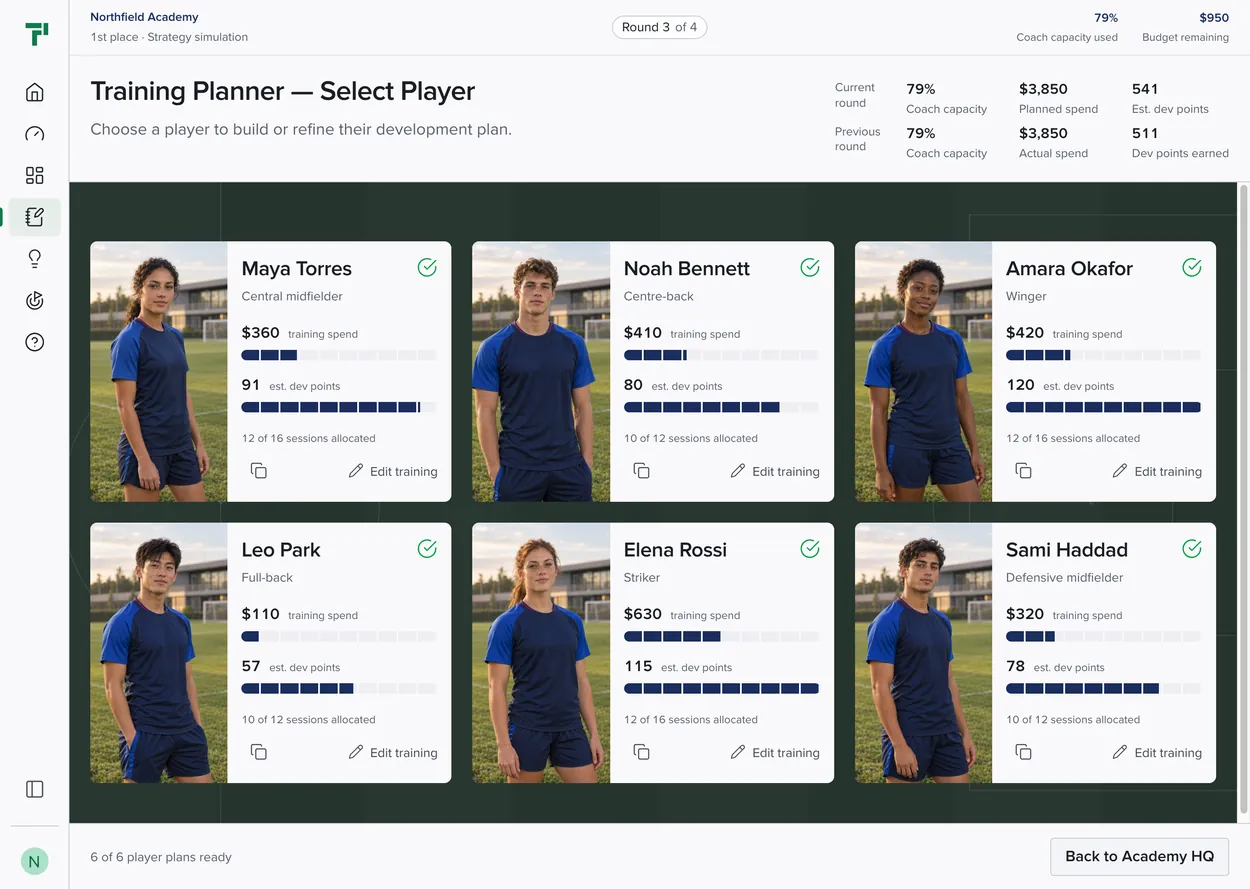The image size is (1250, 889).
Task: Open the help question mark icon
Action: (35, 342)
